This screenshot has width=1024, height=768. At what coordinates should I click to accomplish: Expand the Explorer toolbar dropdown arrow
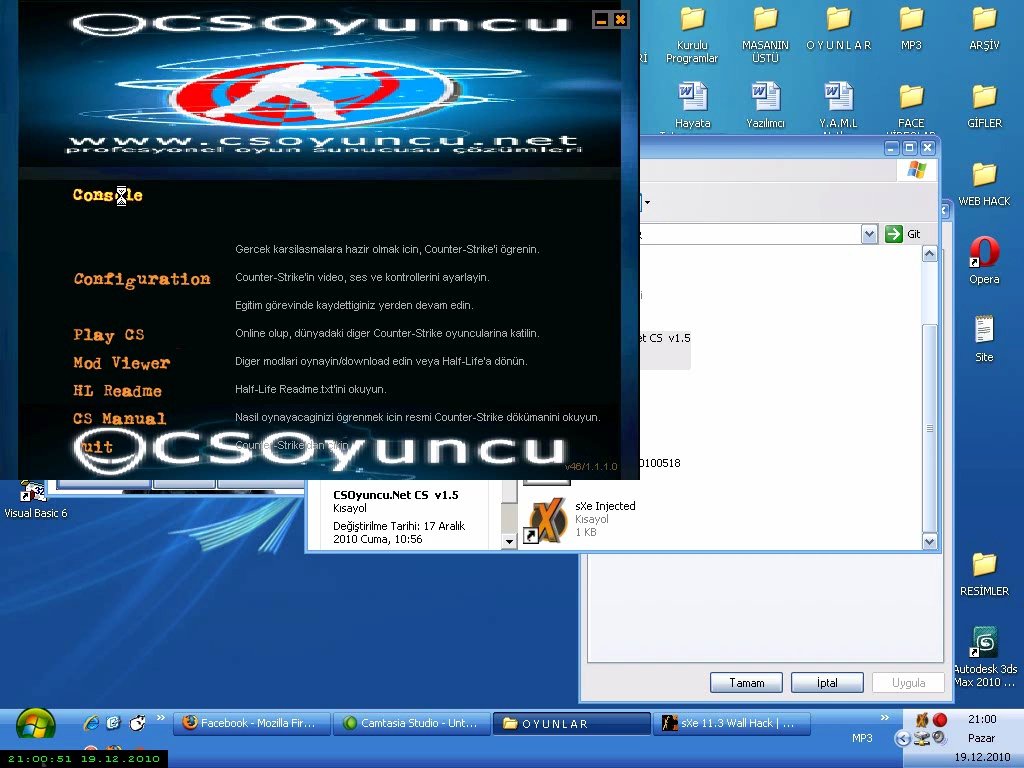coord(647,202)
